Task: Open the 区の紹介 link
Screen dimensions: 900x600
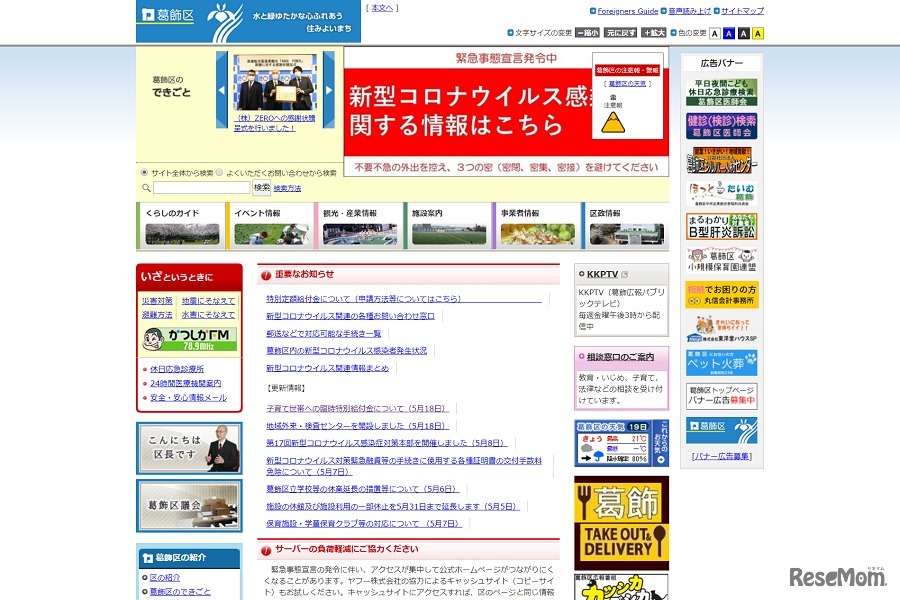Action: (165, 578)
